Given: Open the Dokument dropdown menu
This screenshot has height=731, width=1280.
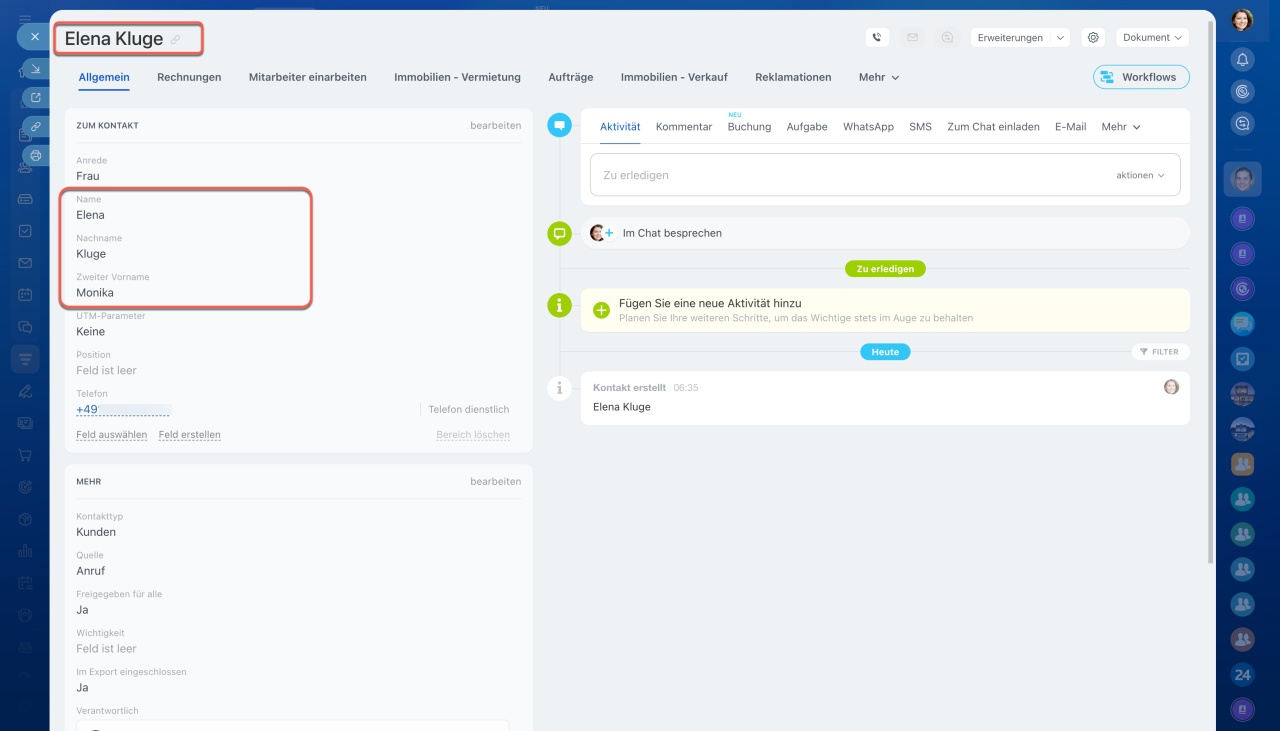Looking at the screenshot, I should click(1152, 37).
